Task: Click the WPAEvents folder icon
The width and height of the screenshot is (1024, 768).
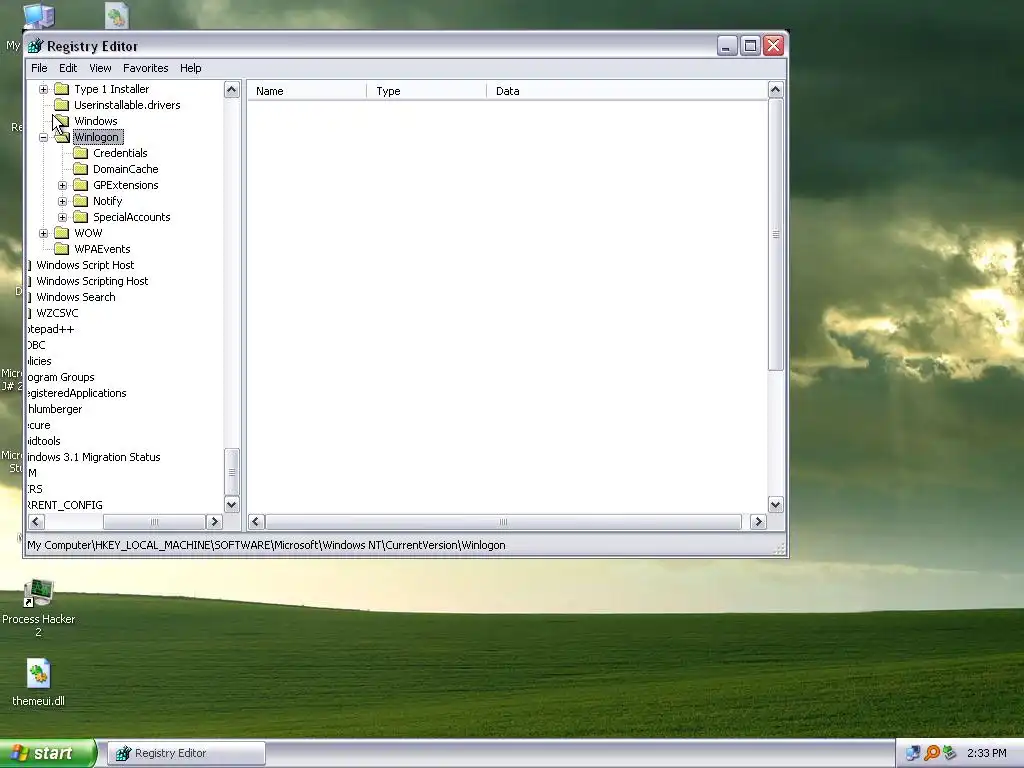Action: pos(61,249)
